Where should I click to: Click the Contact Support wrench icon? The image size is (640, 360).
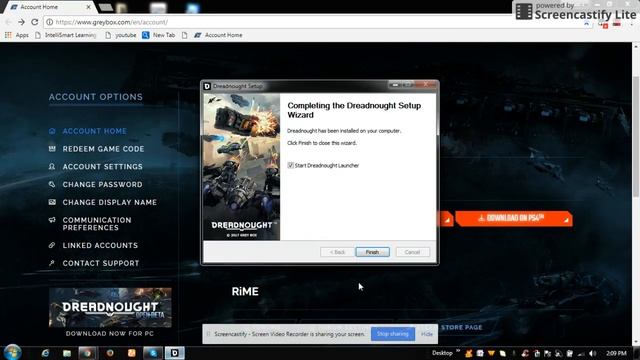[x=52, y=263]
